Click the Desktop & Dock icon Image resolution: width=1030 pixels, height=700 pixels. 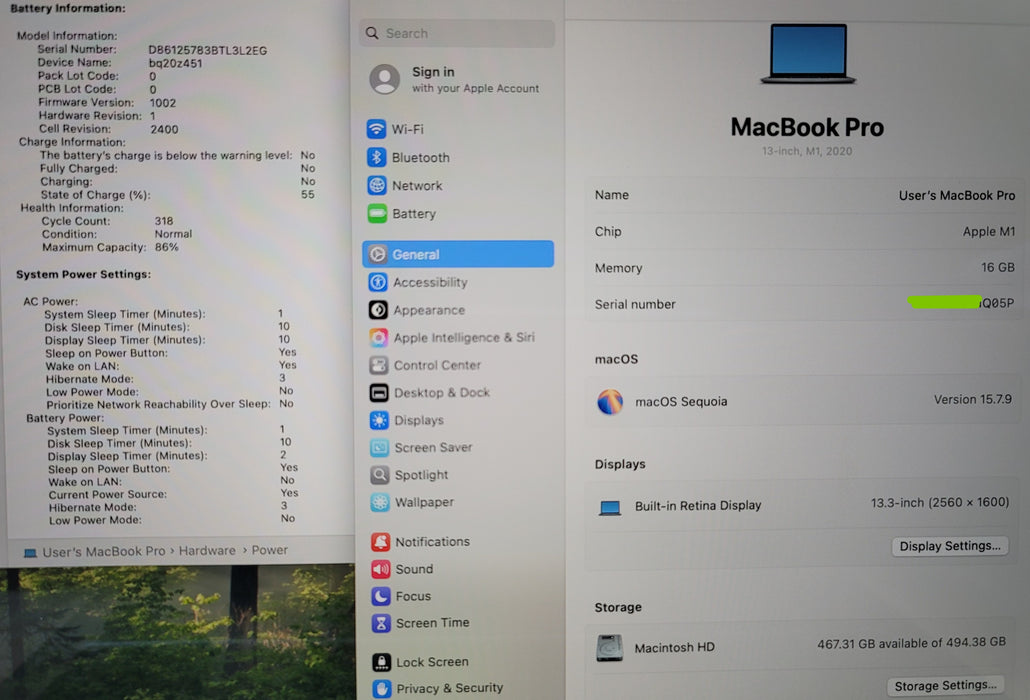379,393
